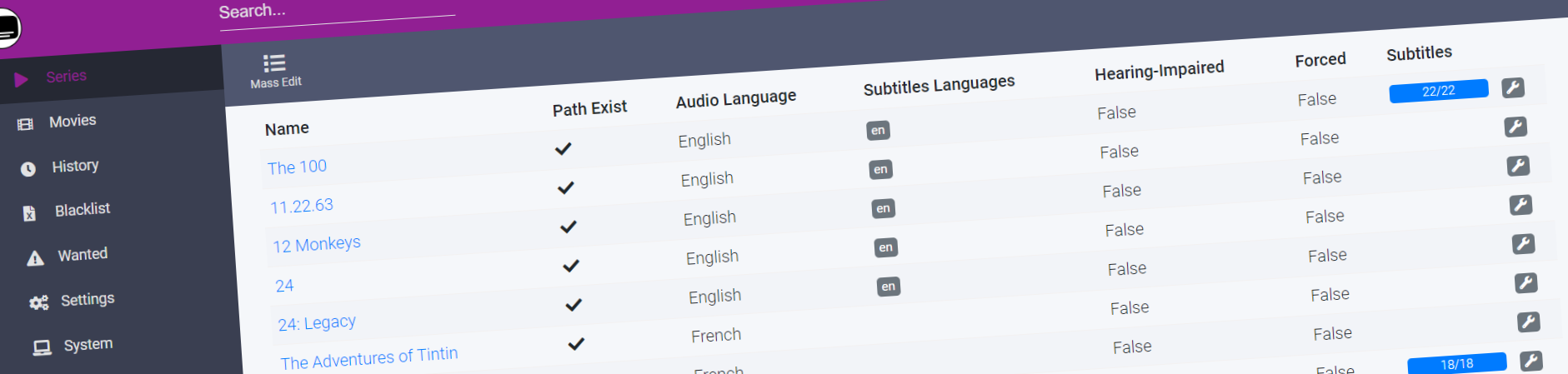Open the 24: Legacy series link
This screenshot has width=1568, height=374.
coord(317,323)
